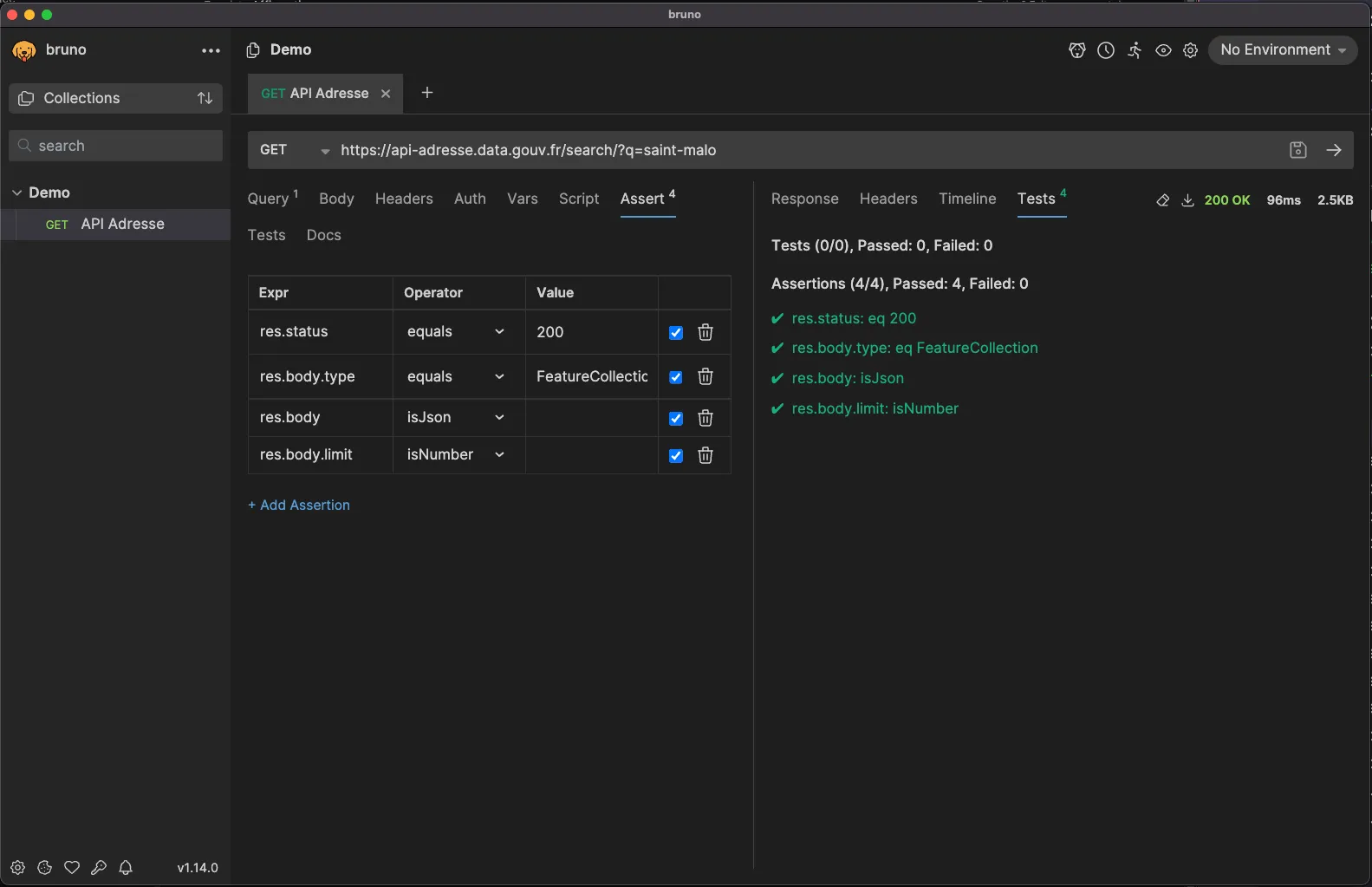Viewport: 1372px width, 887px height.
Task: Uncheck the res.status assertion checkbox
Action: (x=676, y=333)
